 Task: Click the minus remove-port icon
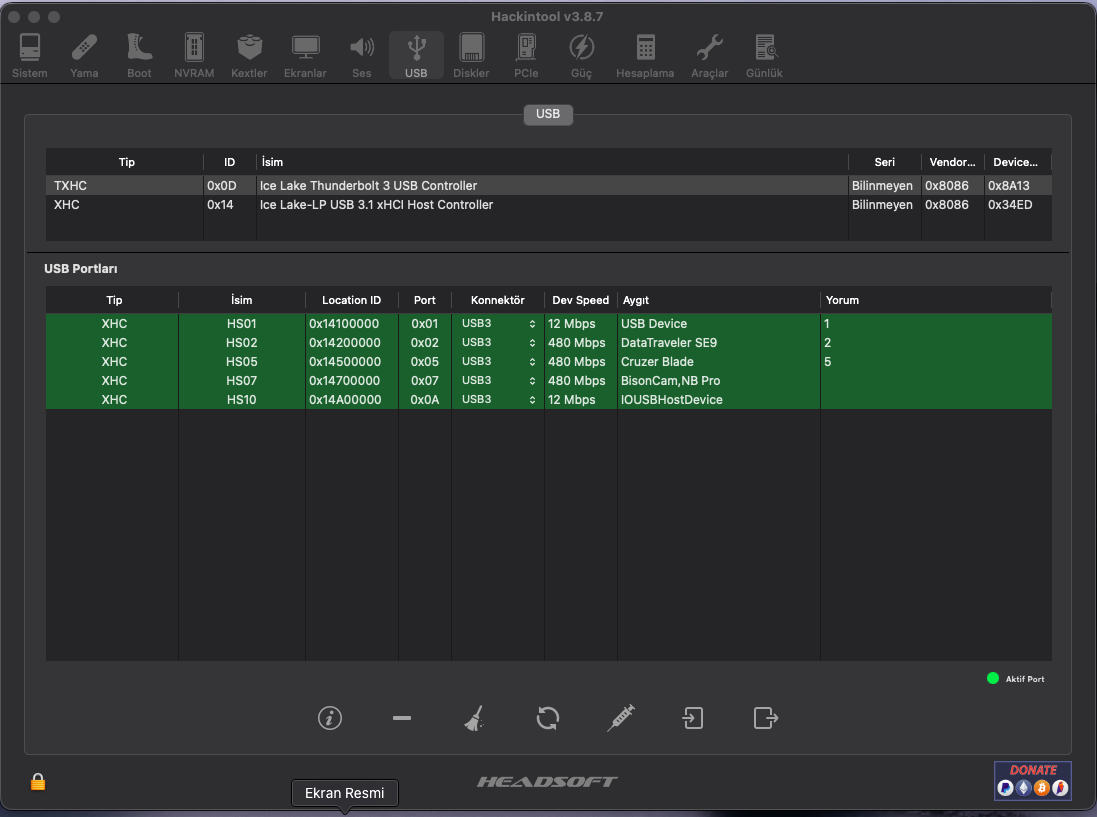point(402,718)
